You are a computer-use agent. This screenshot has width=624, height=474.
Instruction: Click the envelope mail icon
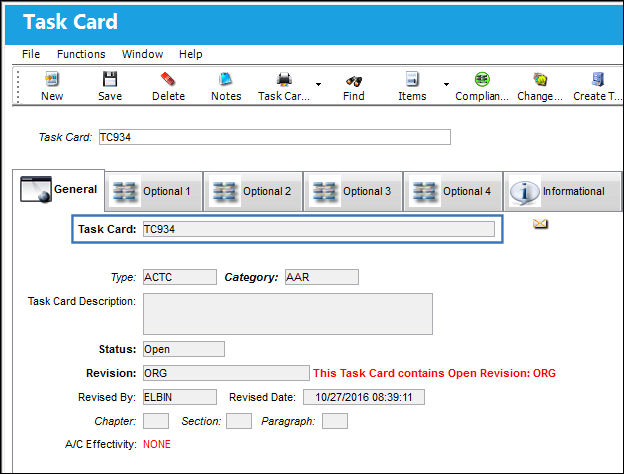tap(540, 224)
